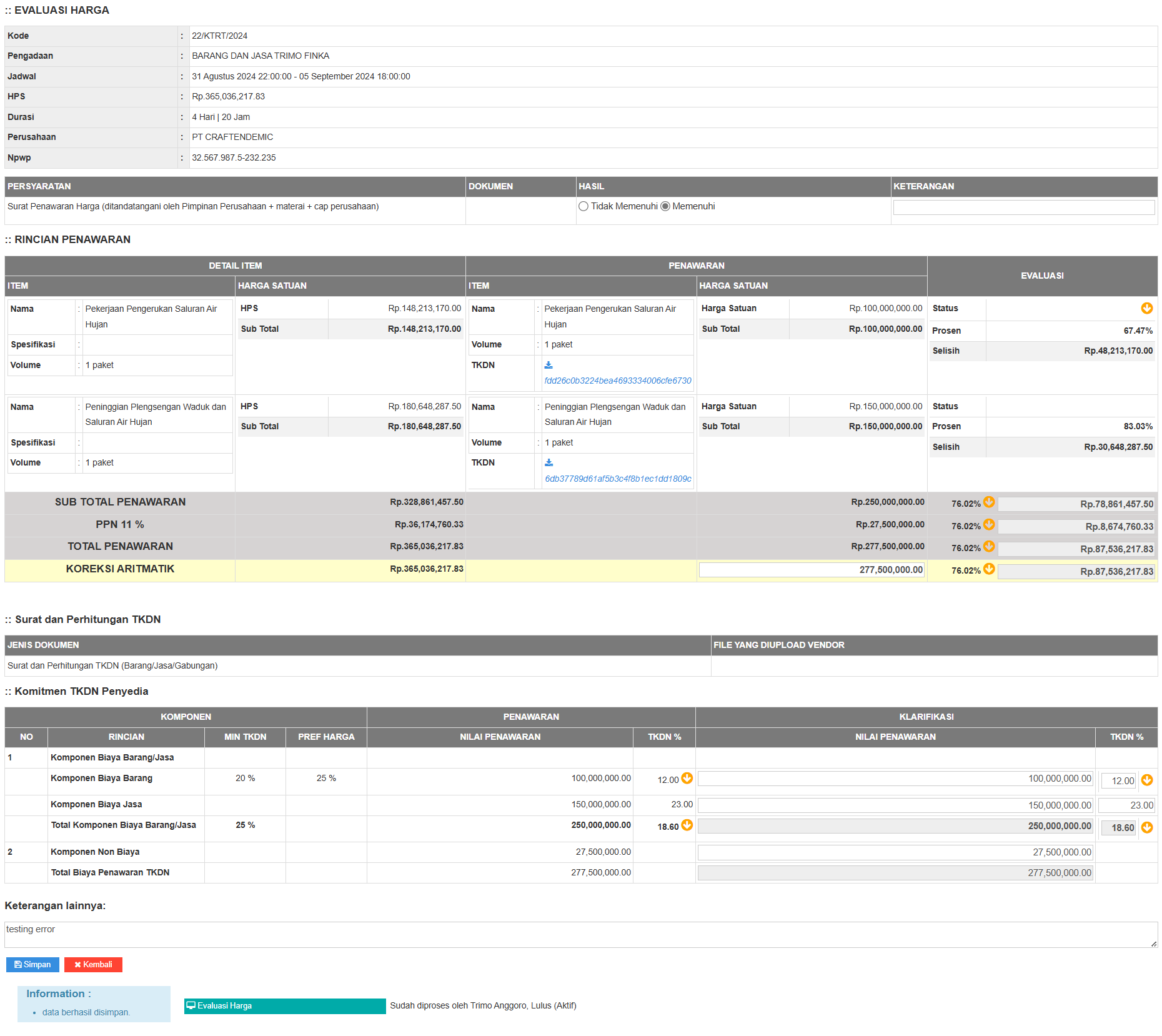Image resolution: width=1162 pixels, height=1036 pixels.
Task: Click the first item's orange status arrow icon
Action: tap(1146, 308)
